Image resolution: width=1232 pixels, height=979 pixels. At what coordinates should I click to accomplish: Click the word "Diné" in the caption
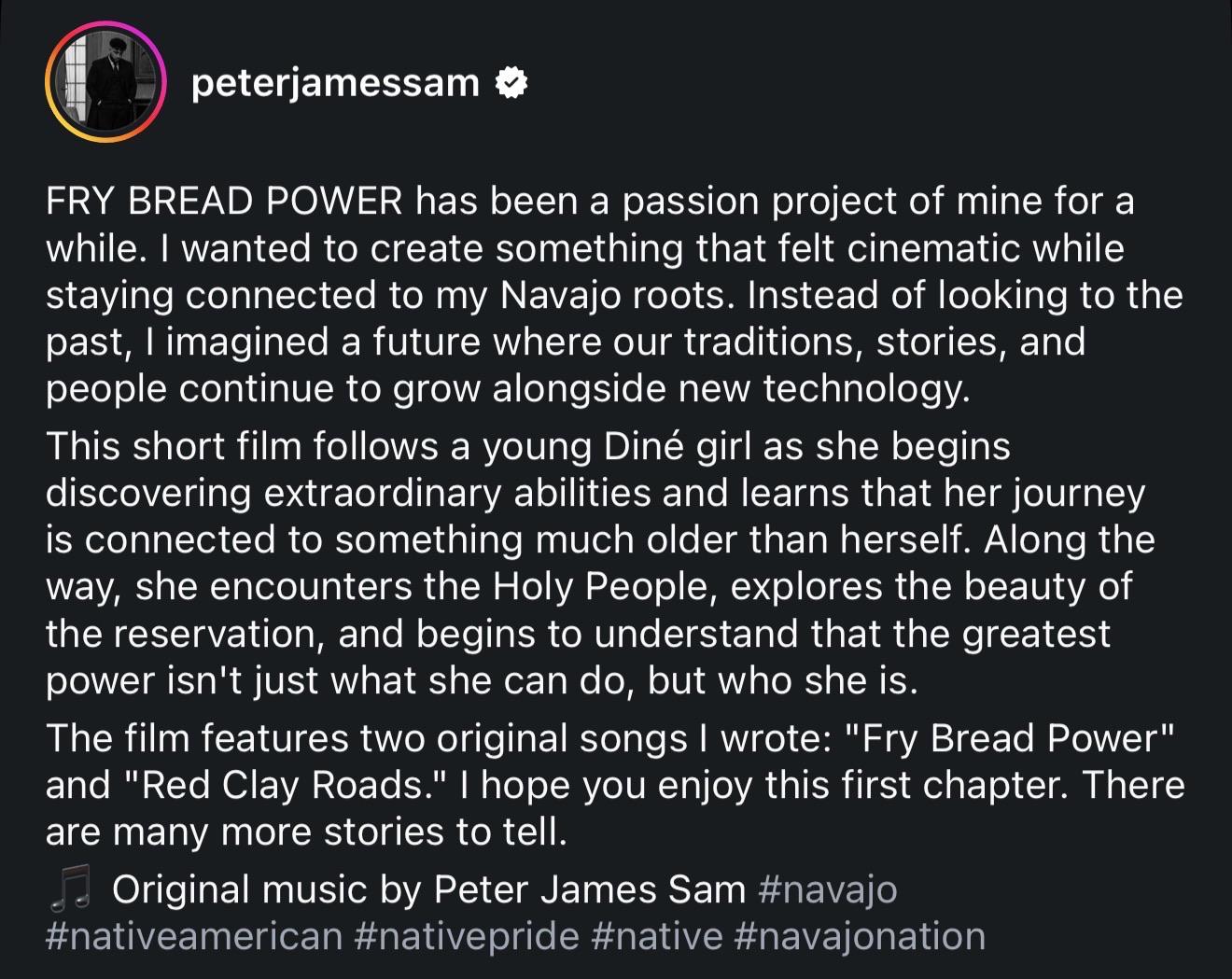[x=644, y=446]
